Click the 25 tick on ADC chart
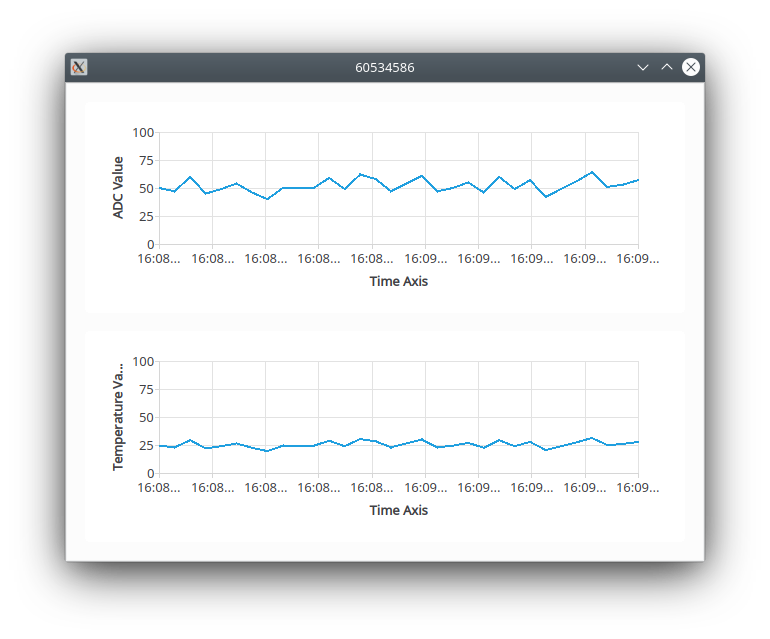The width and height of the screenshot is (770, 639). click(146, 217)
